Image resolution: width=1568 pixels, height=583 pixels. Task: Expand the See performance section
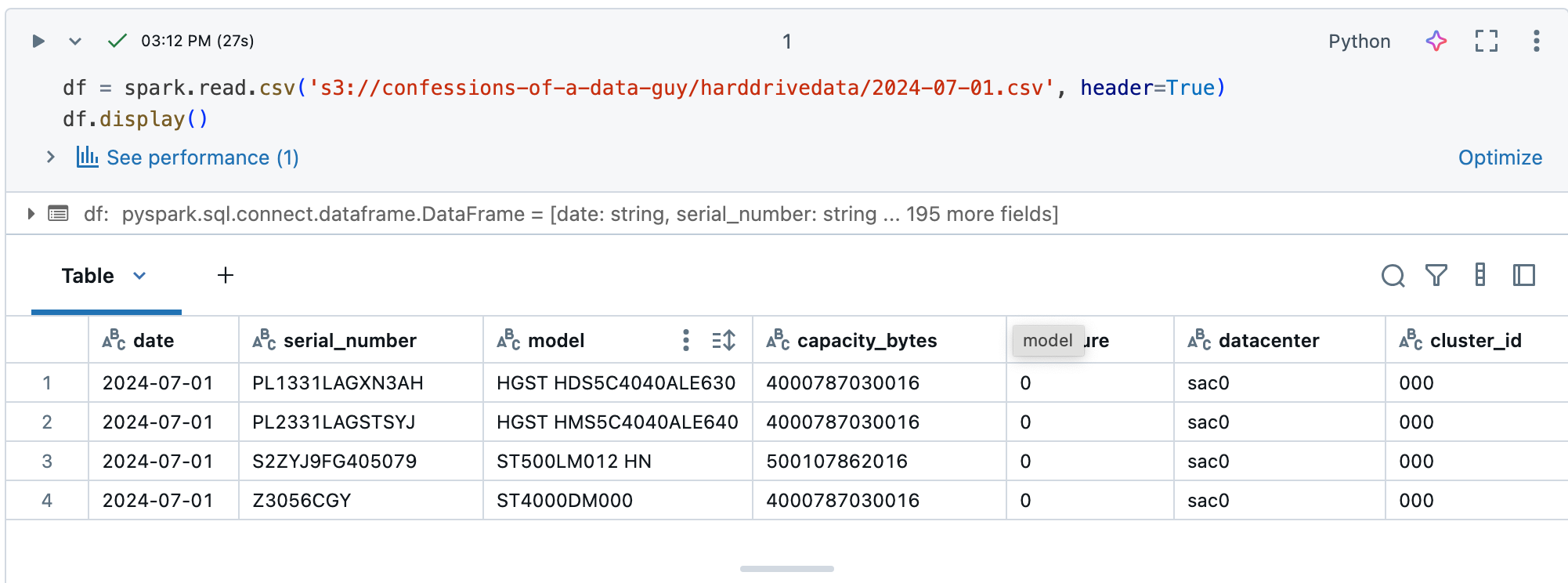point(51,157)
